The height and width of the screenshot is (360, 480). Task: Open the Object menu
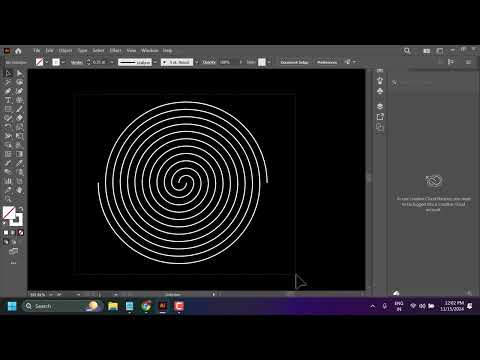click(x=65, y=51)
